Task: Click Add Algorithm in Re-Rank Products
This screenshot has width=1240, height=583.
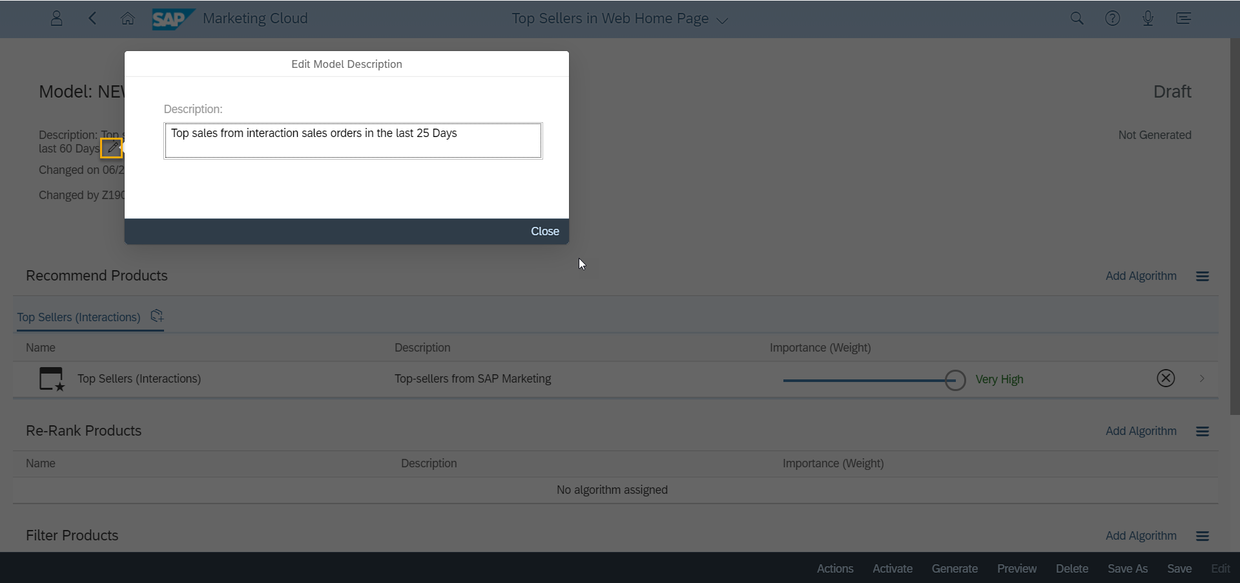Action: point(1141,431)
